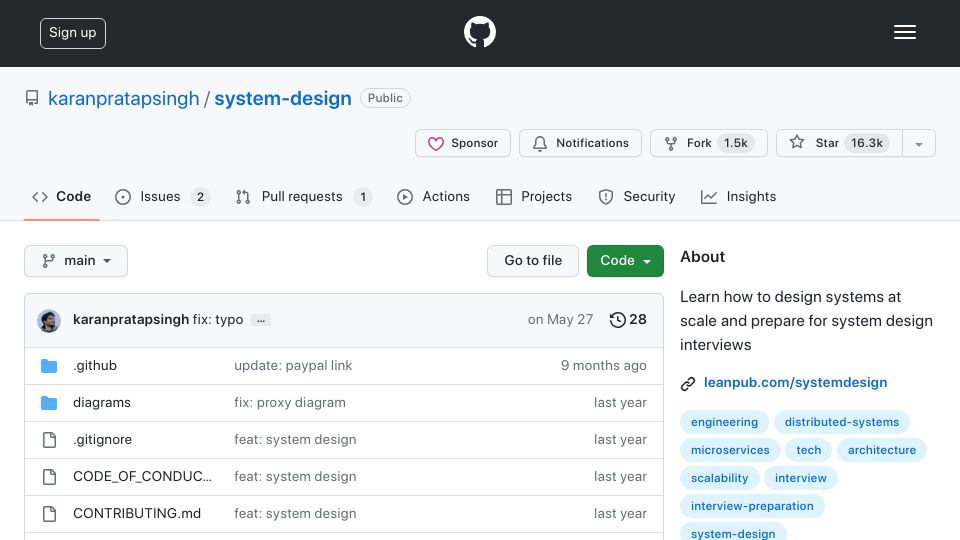Open the 'fix: typo' commit message
This screenshot has width=960, height=540.
[x=218, y=320]
